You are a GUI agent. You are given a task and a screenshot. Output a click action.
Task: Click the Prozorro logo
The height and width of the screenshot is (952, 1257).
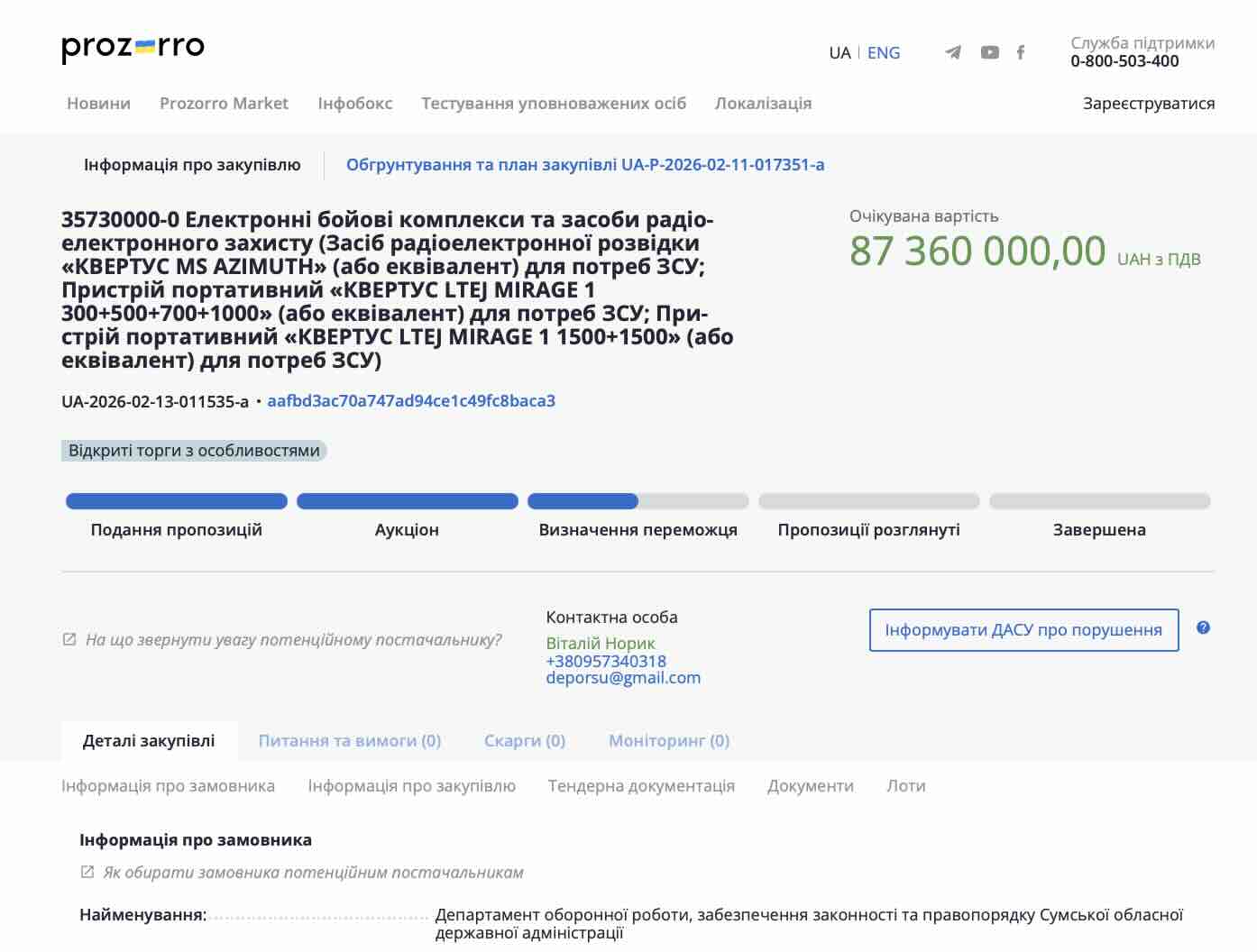point(133,47)
